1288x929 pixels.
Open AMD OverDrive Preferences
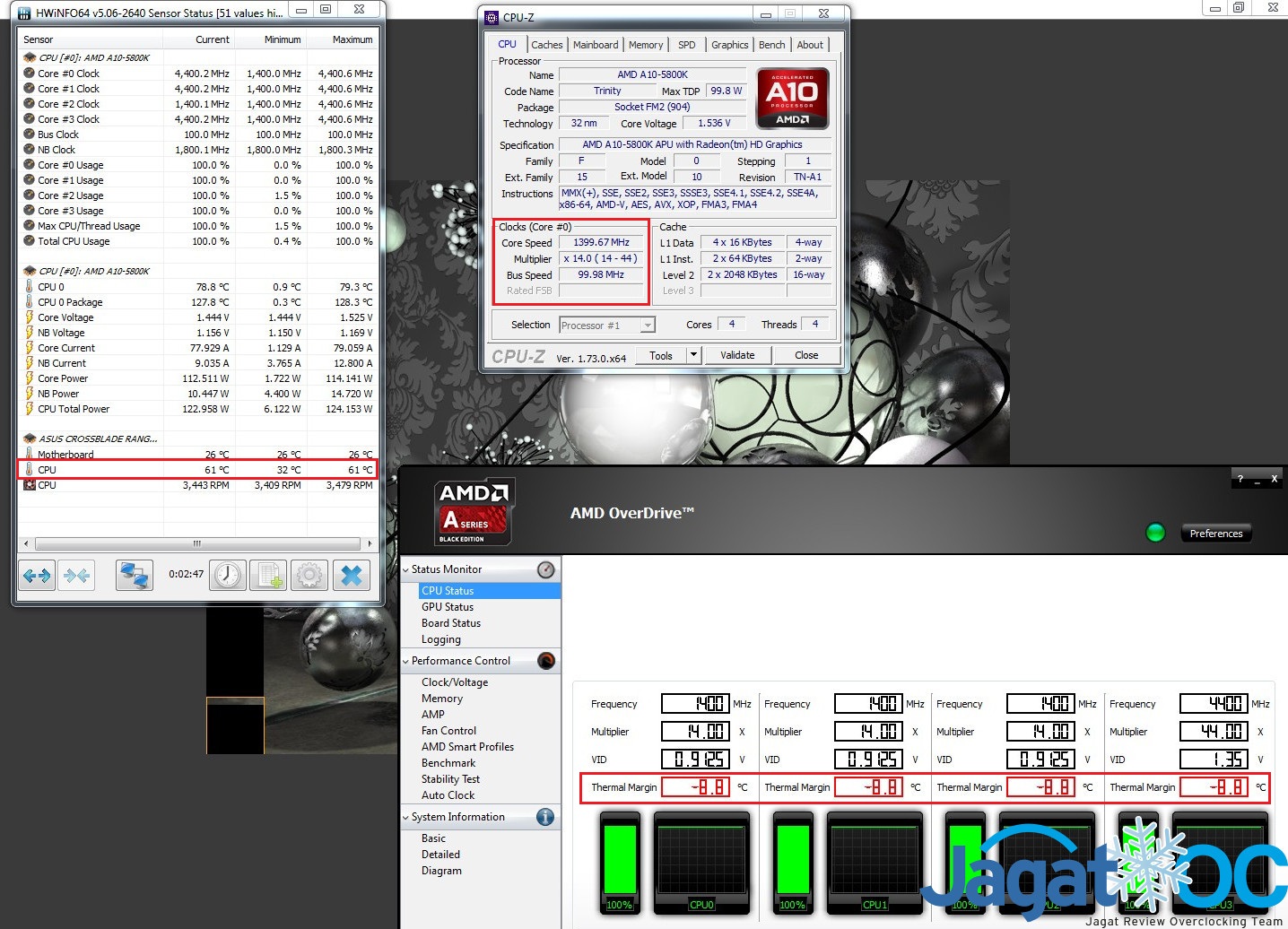(x=1215, y=534)
